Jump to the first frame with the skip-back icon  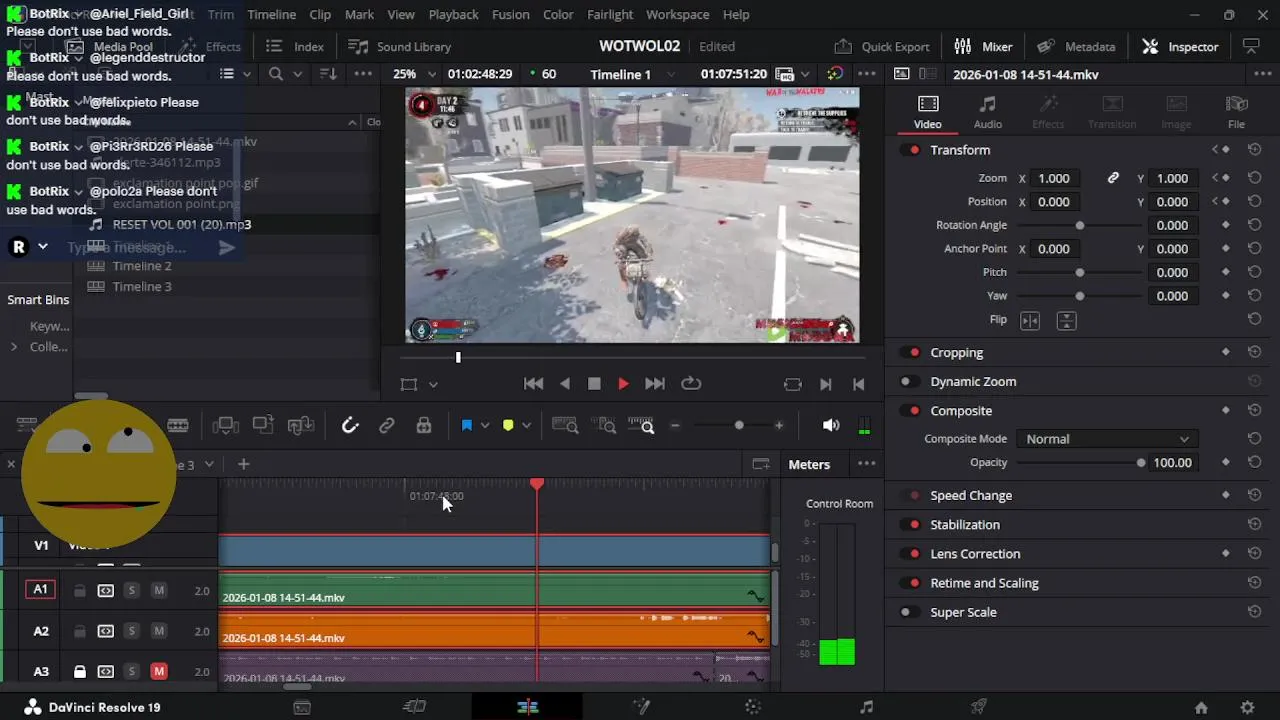(533, 384)
